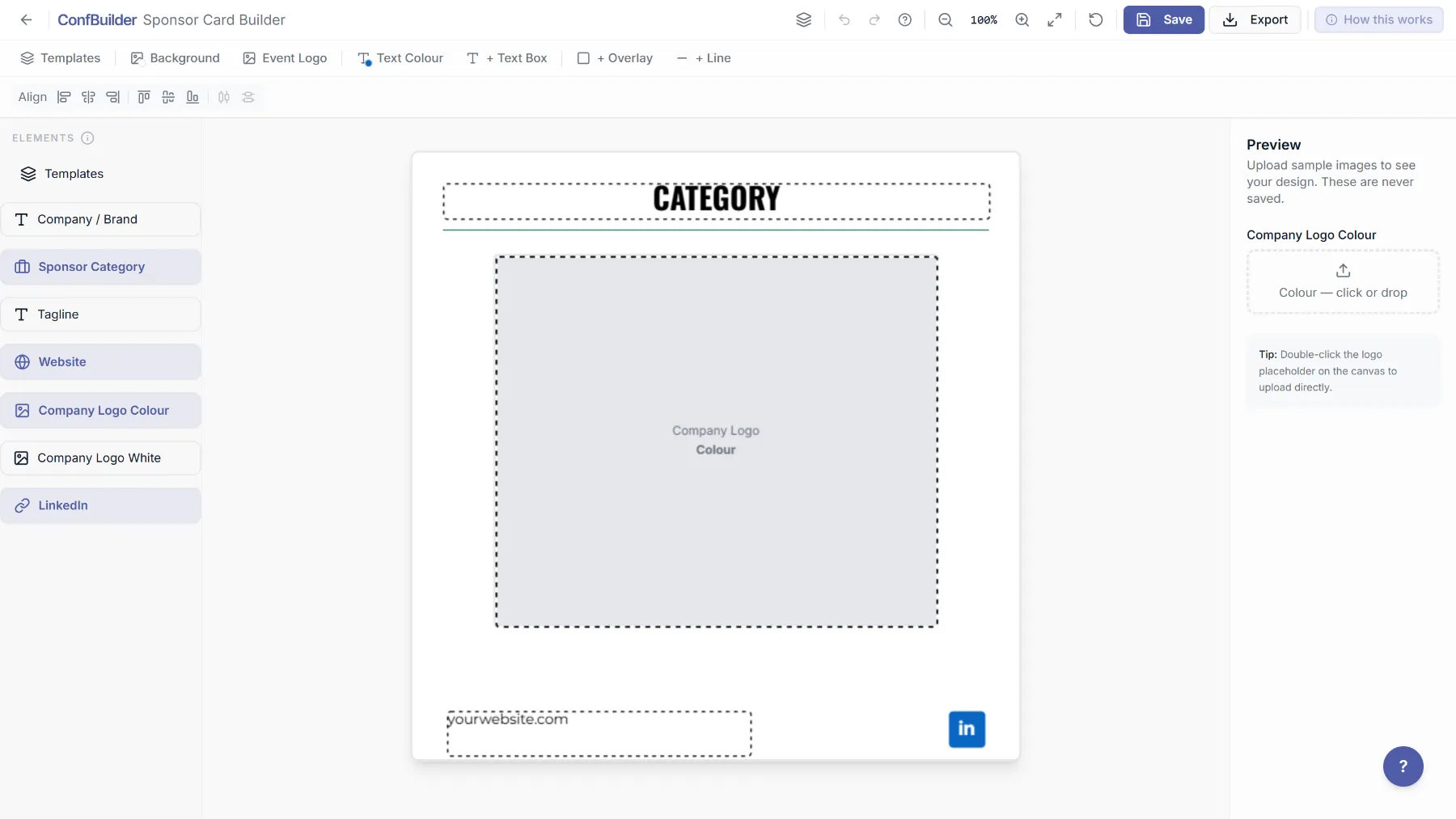
Task: Toggle the LinkedIn element
Action: [x=100, y=505]
